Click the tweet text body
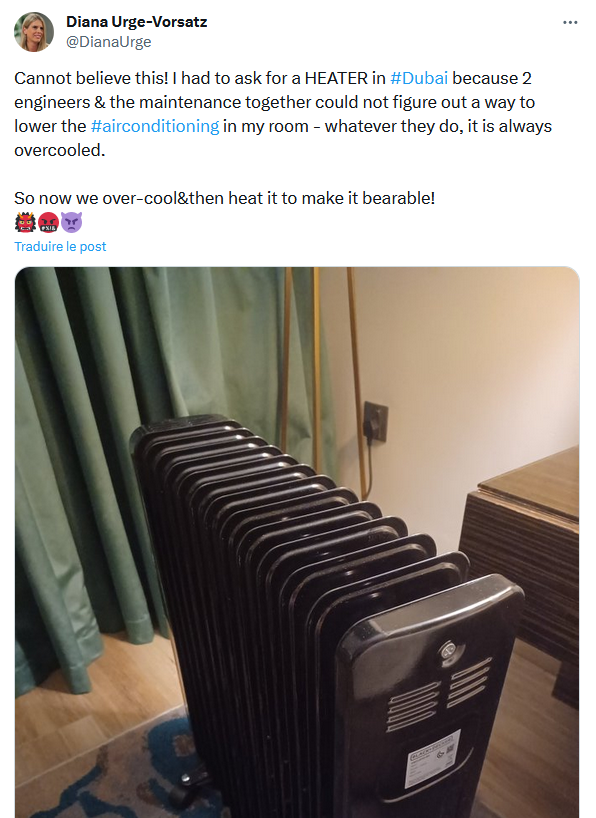Viewport: 596px width, 818px height. click(x=283, y=138)
